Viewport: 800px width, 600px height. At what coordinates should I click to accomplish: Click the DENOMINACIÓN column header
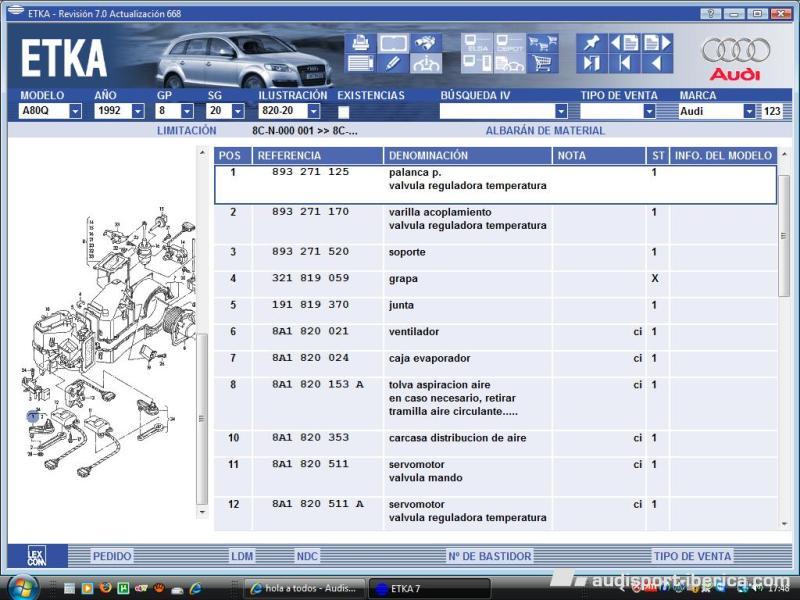[x=468, y=156]
